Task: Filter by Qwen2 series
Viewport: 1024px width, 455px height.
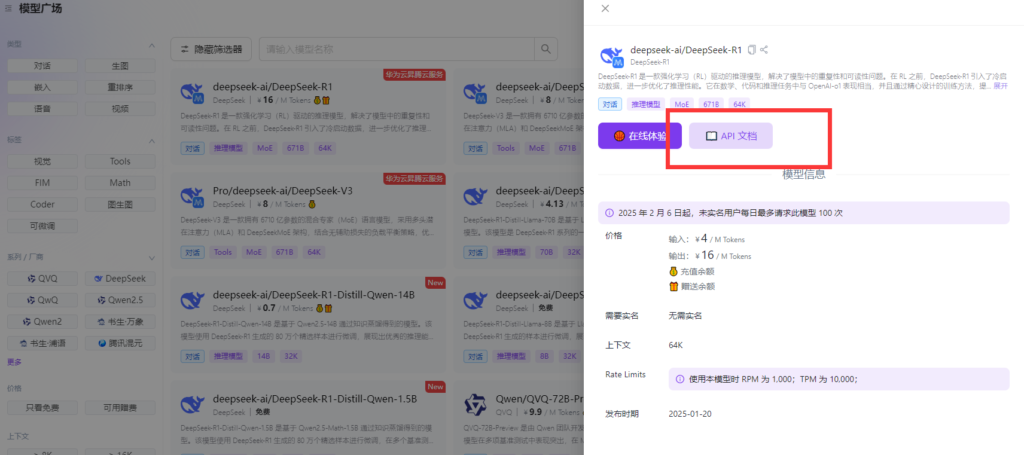Action: 42,321
